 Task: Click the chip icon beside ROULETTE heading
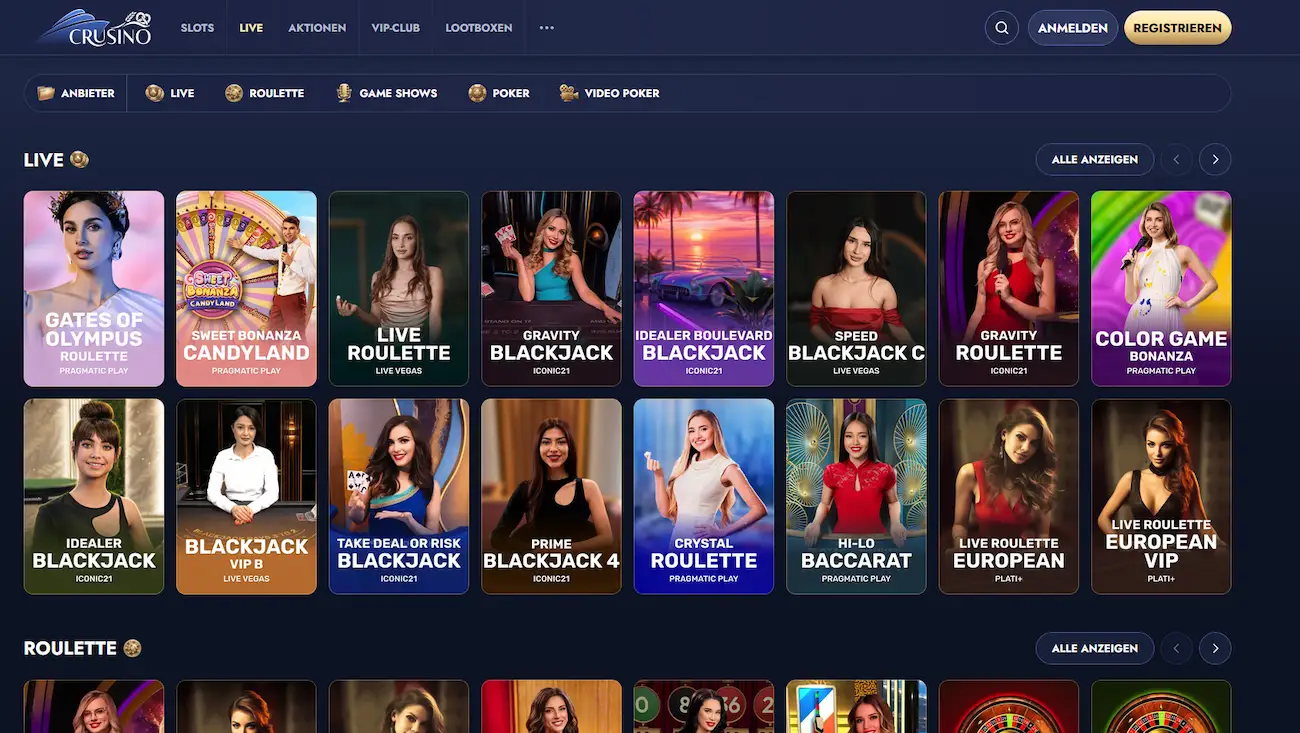click(x=132, y=648)
